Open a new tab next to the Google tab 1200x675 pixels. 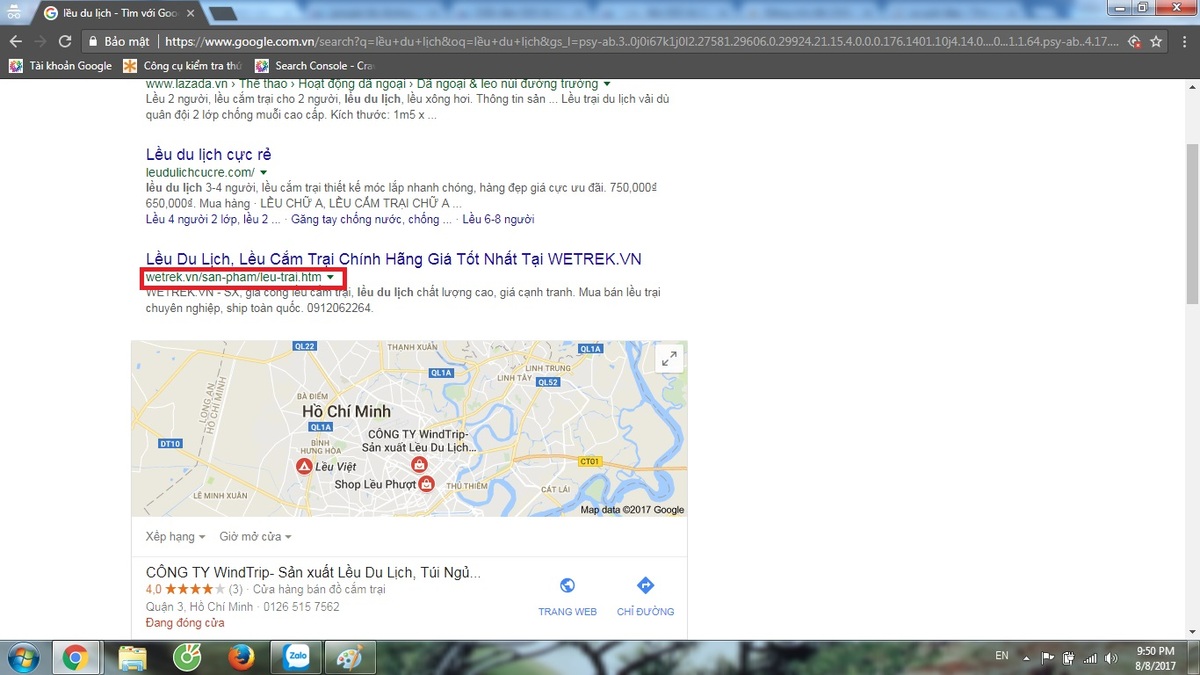click(224, 14)
